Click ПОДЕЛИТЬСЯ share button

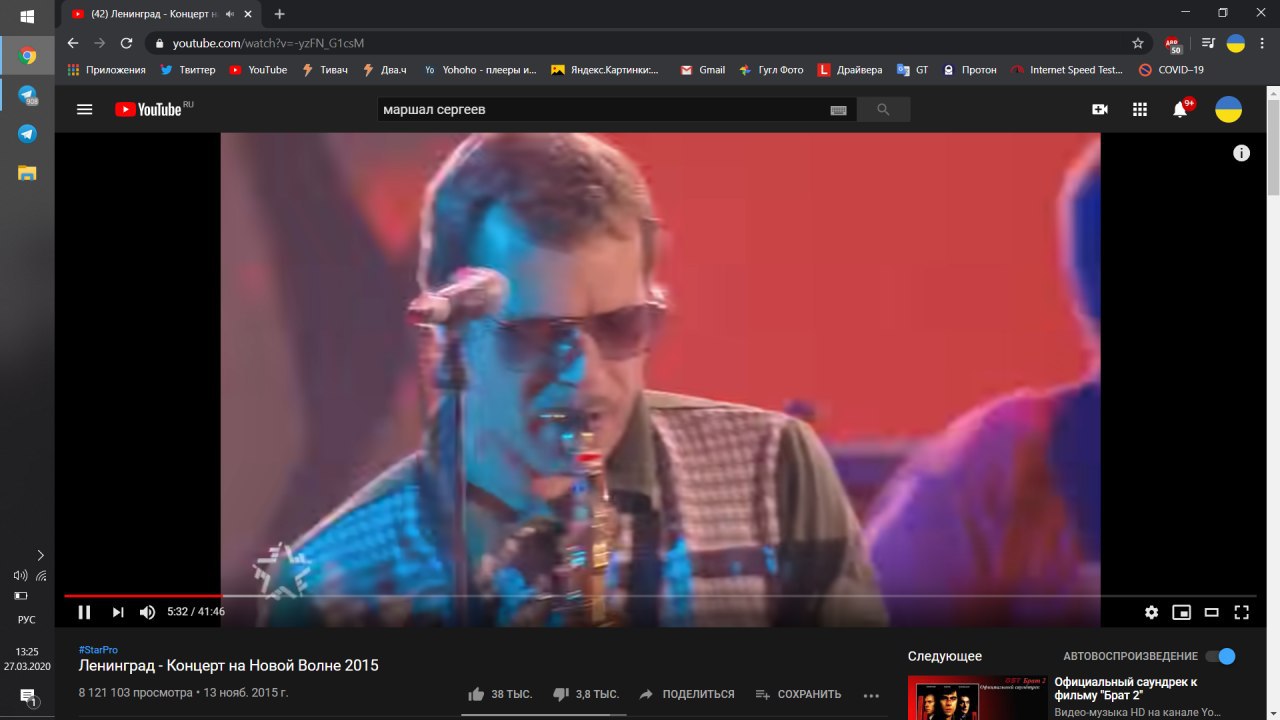click(686, 694)
